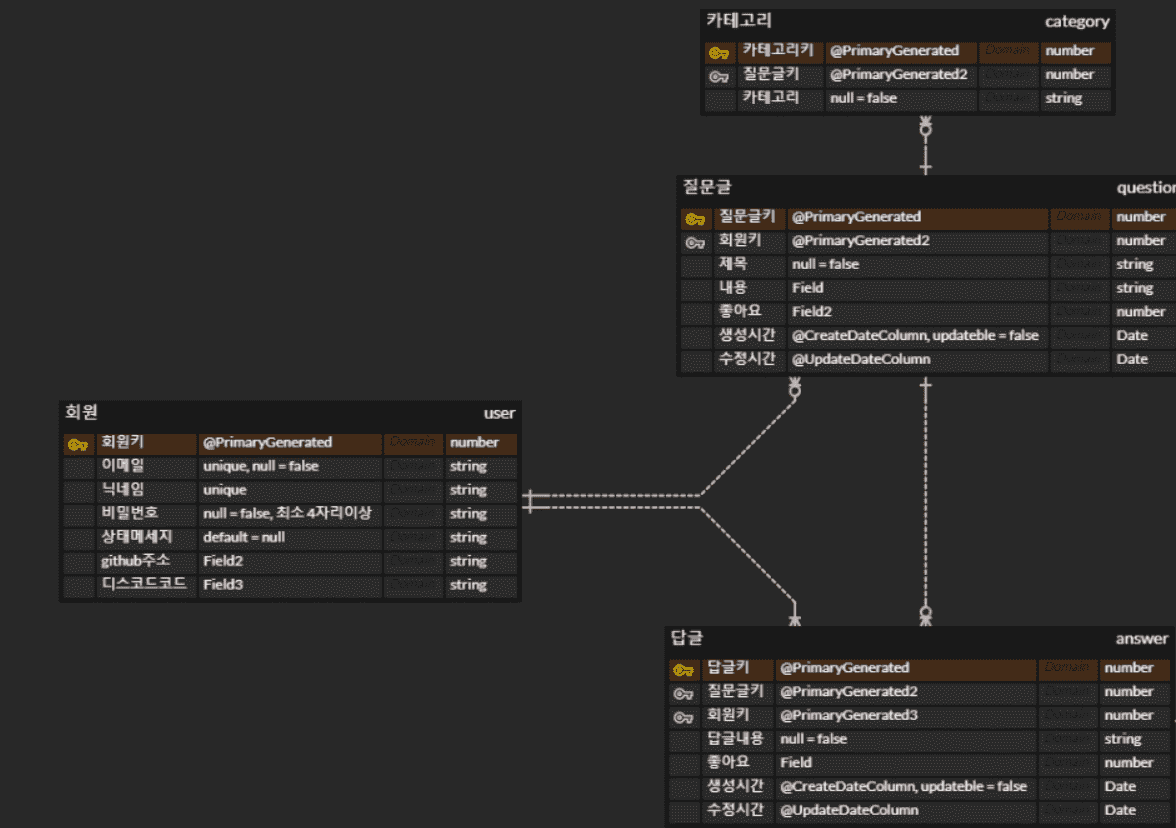Screen dimensions: 1176x828
Task: Click the '@PrimaryGenerated3' comment cell
Action: tap(848, 715)
